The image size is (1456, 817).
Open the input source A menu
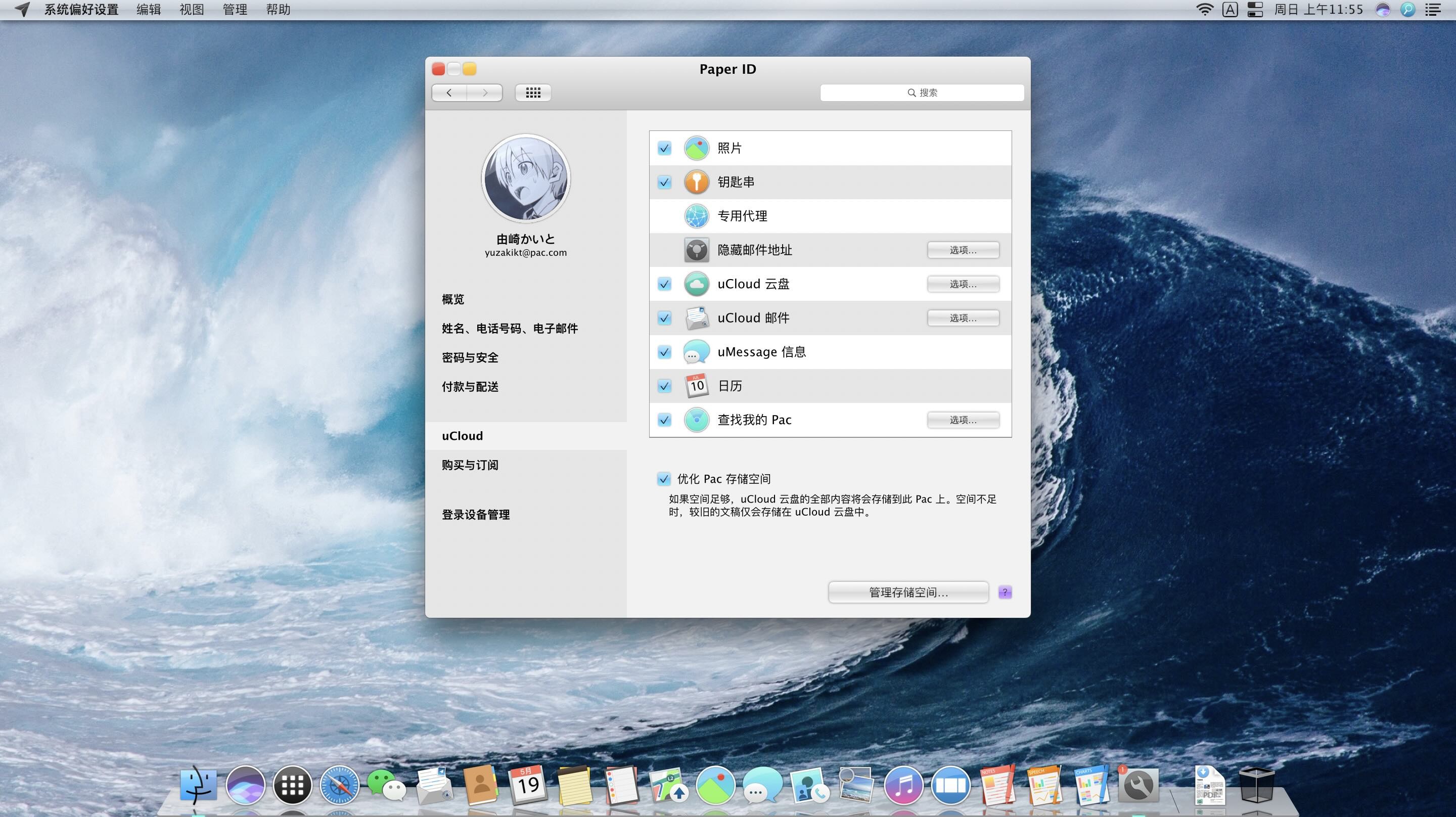1230,10
